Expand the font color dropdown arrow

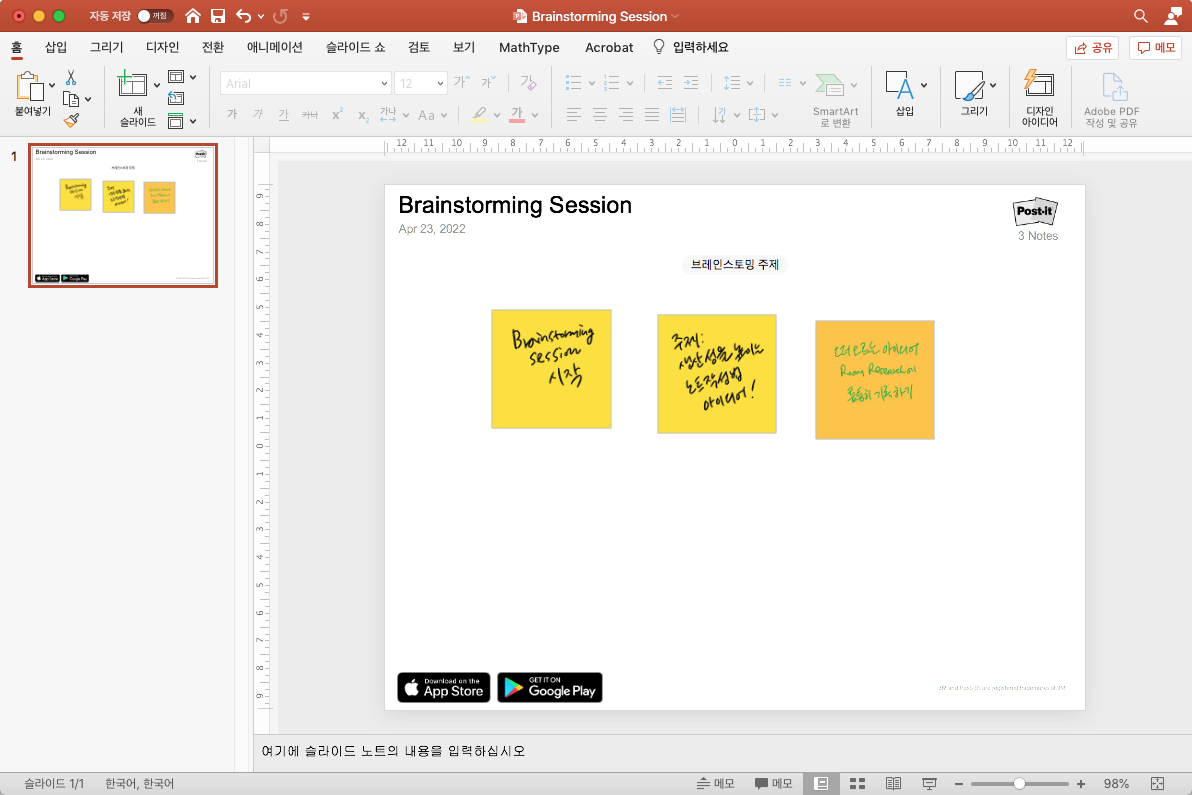click(535, 115)
